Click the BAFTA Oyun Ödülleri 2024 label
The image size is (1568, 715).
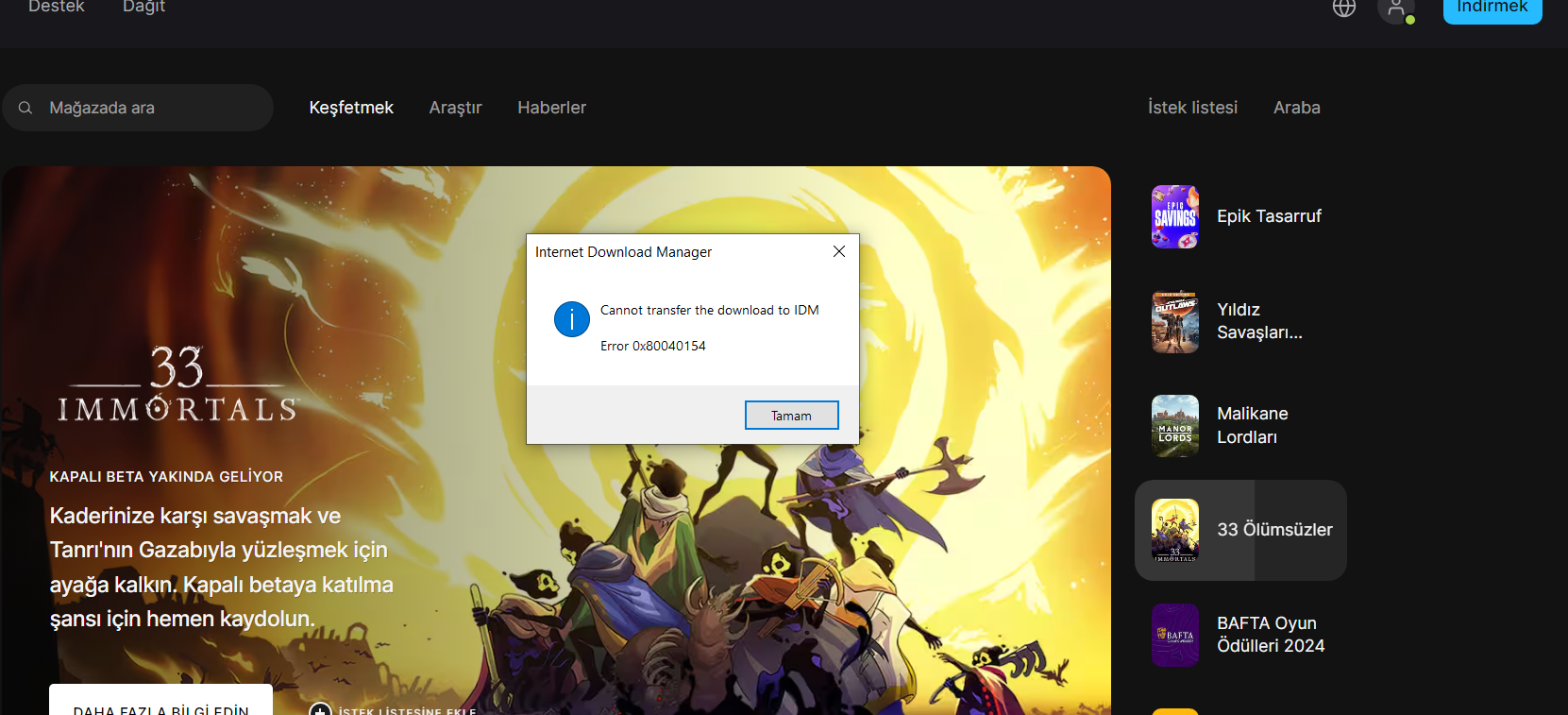1271,635
